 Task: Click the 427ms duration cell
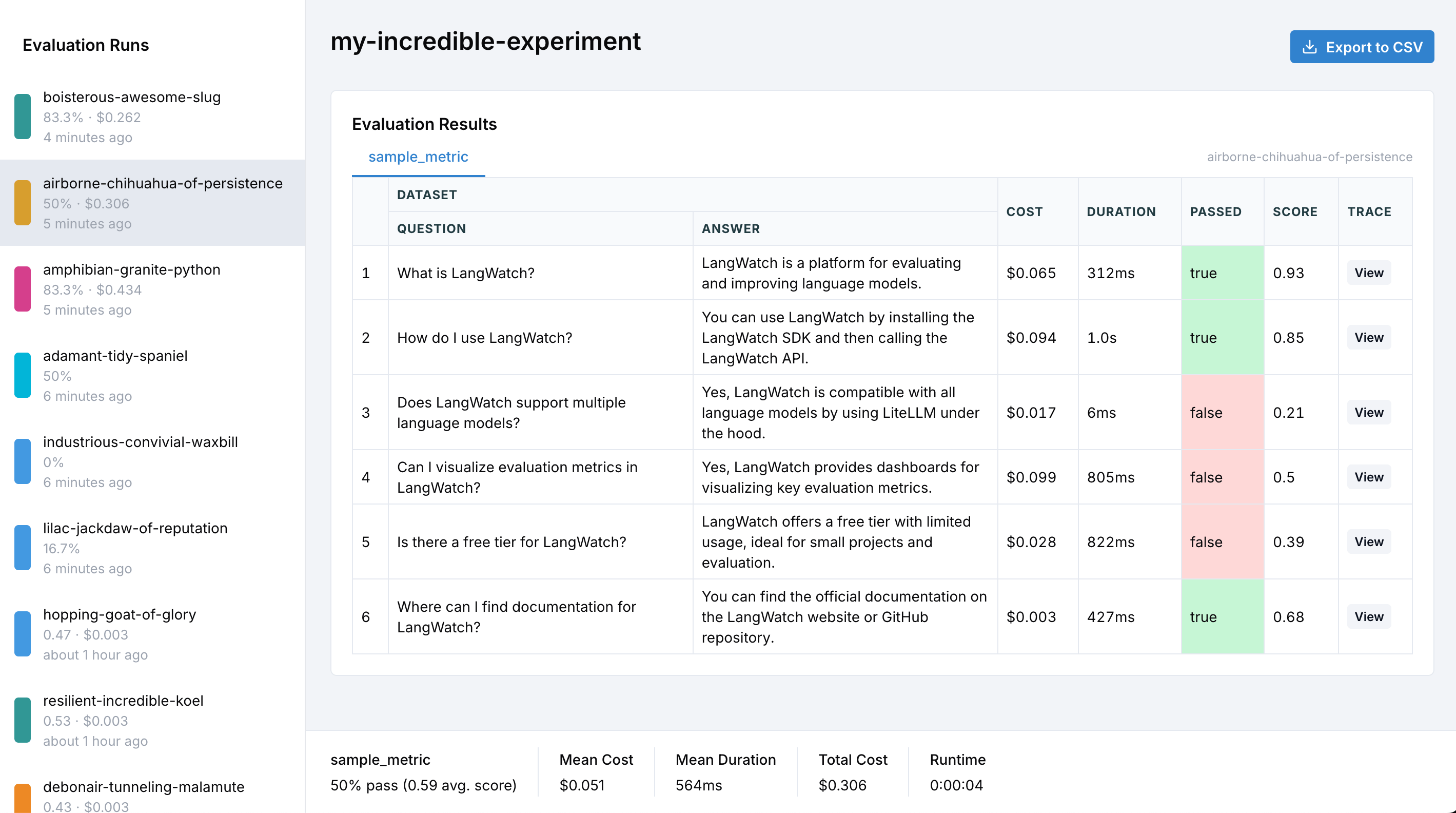click(1129, 617)
